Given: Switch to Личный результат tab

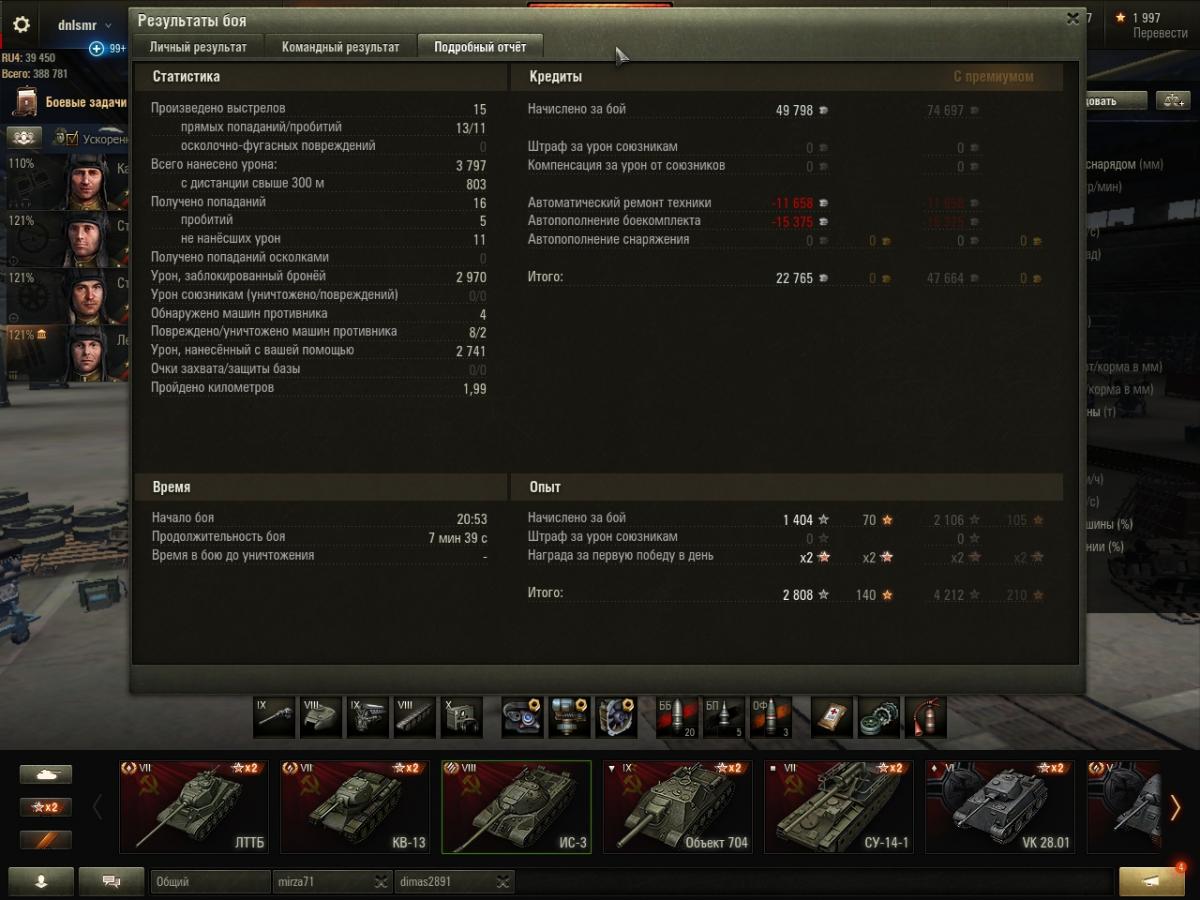Looking at the screenshot, I should point(198,47).
